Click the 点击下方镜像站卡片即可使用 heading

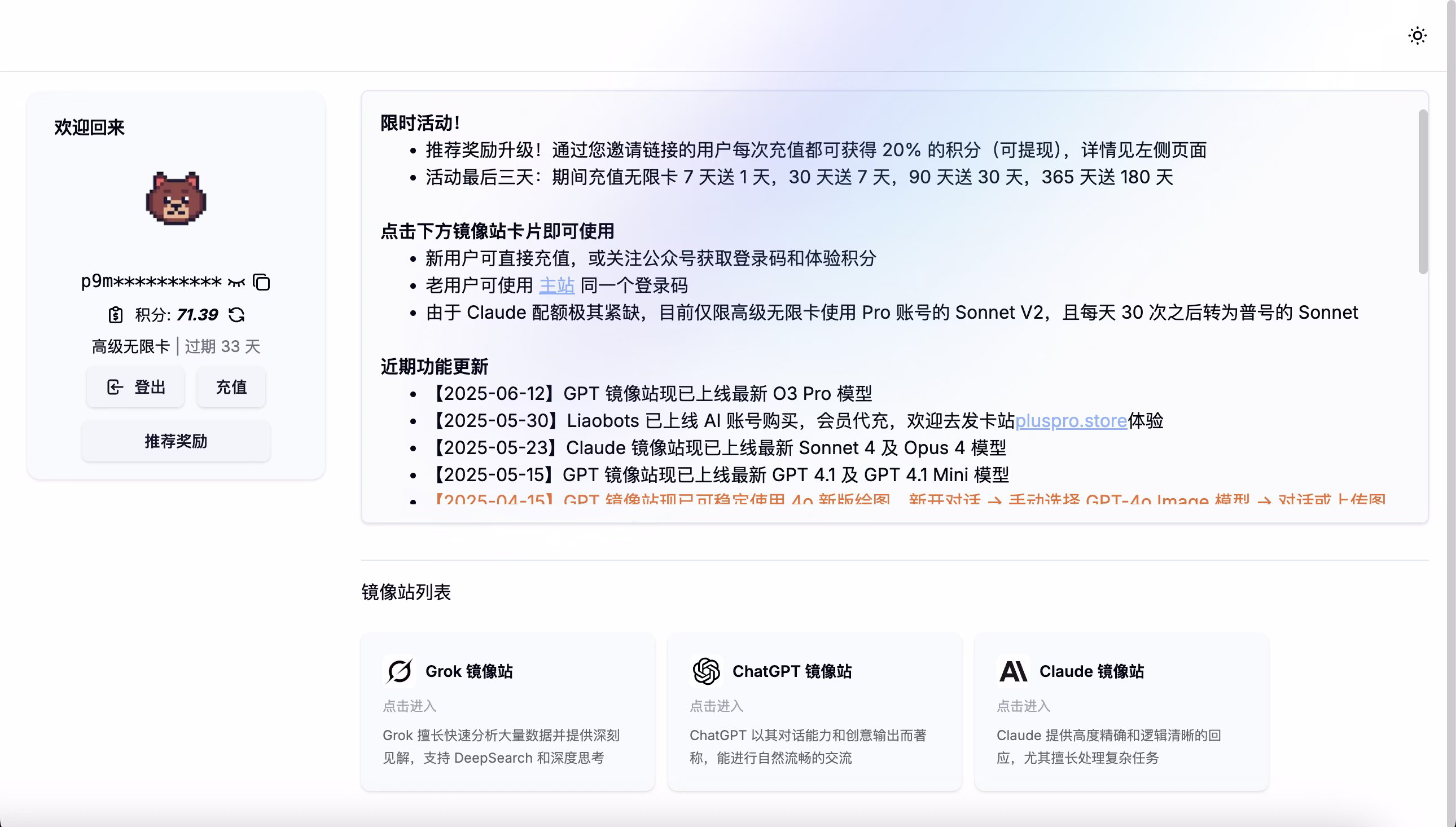[x=498, y=231]
